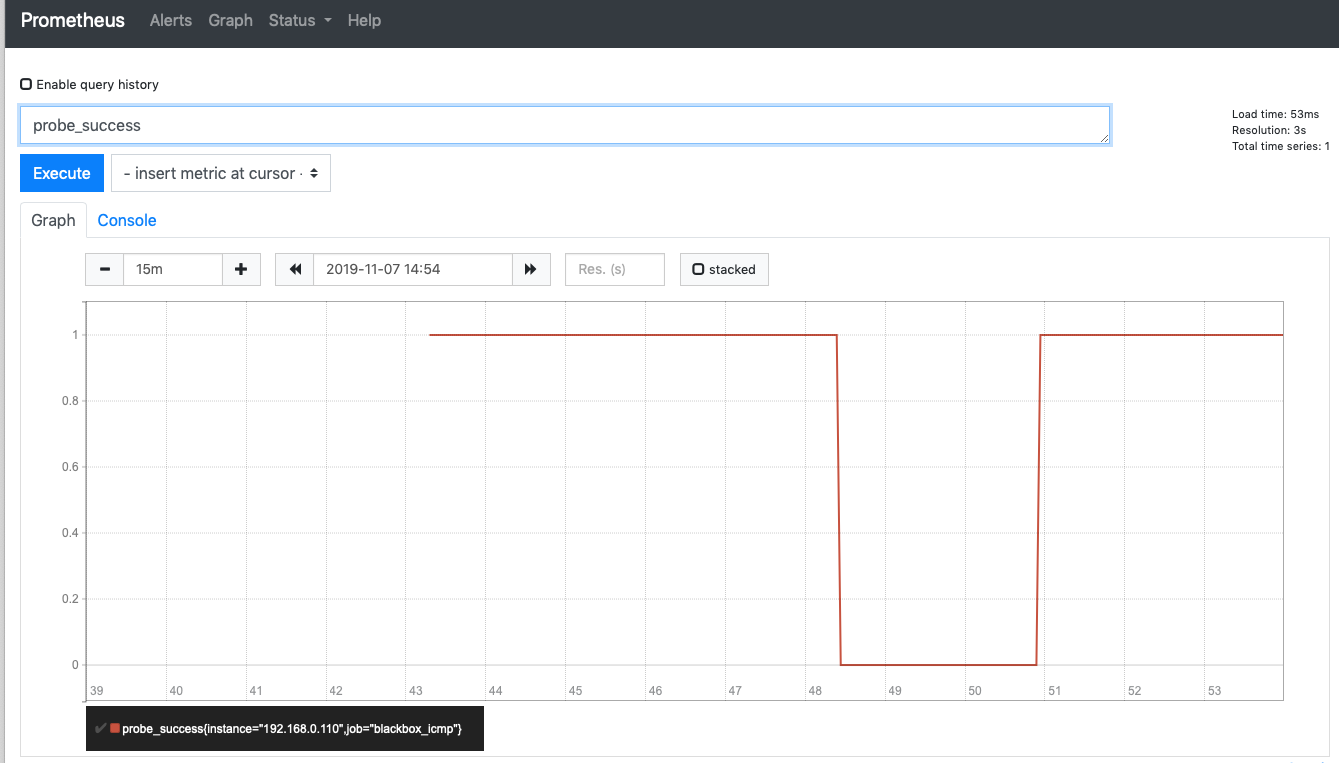Screen dimensions: 1339x763
Task: Click the end time field 2019-11-07 14:54
Action: pos(413,269)
